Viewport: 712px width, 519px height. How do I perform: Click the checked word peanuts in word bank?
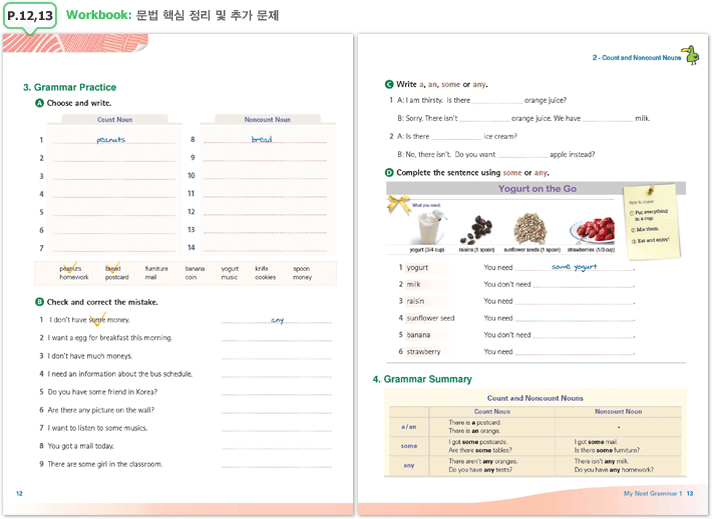tap(70, 268)
